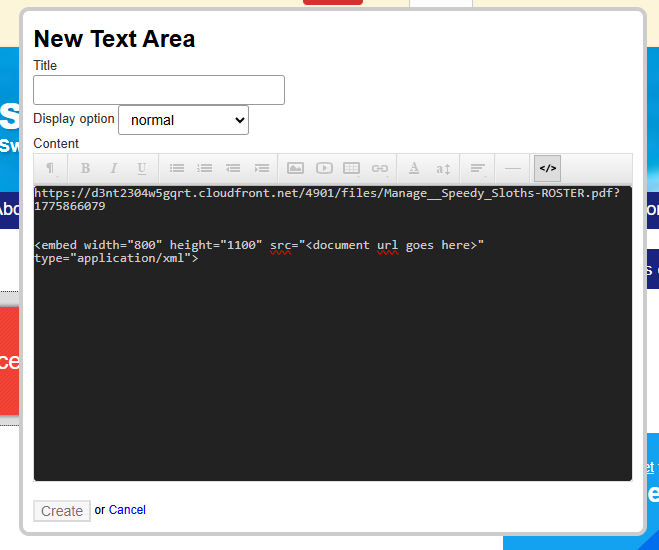
Task: Open the paragraph format menu
Action: (51, 168)
